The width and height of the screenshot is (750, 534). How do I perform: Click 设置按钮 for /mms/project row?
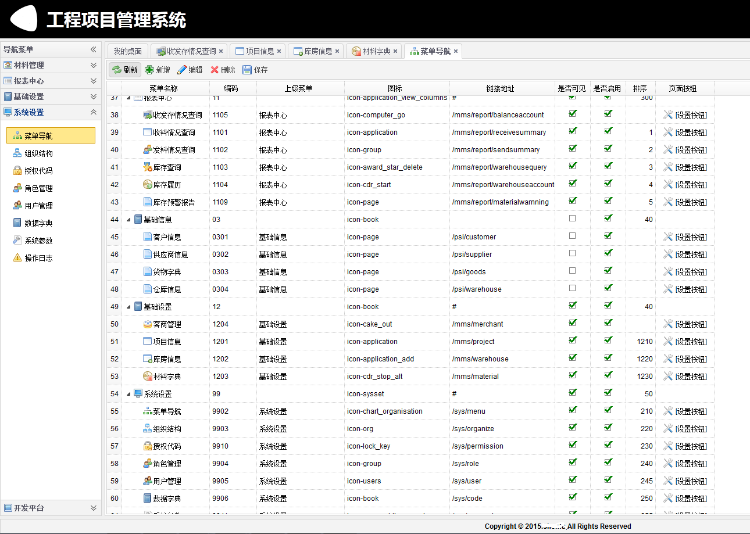[691, 342]
